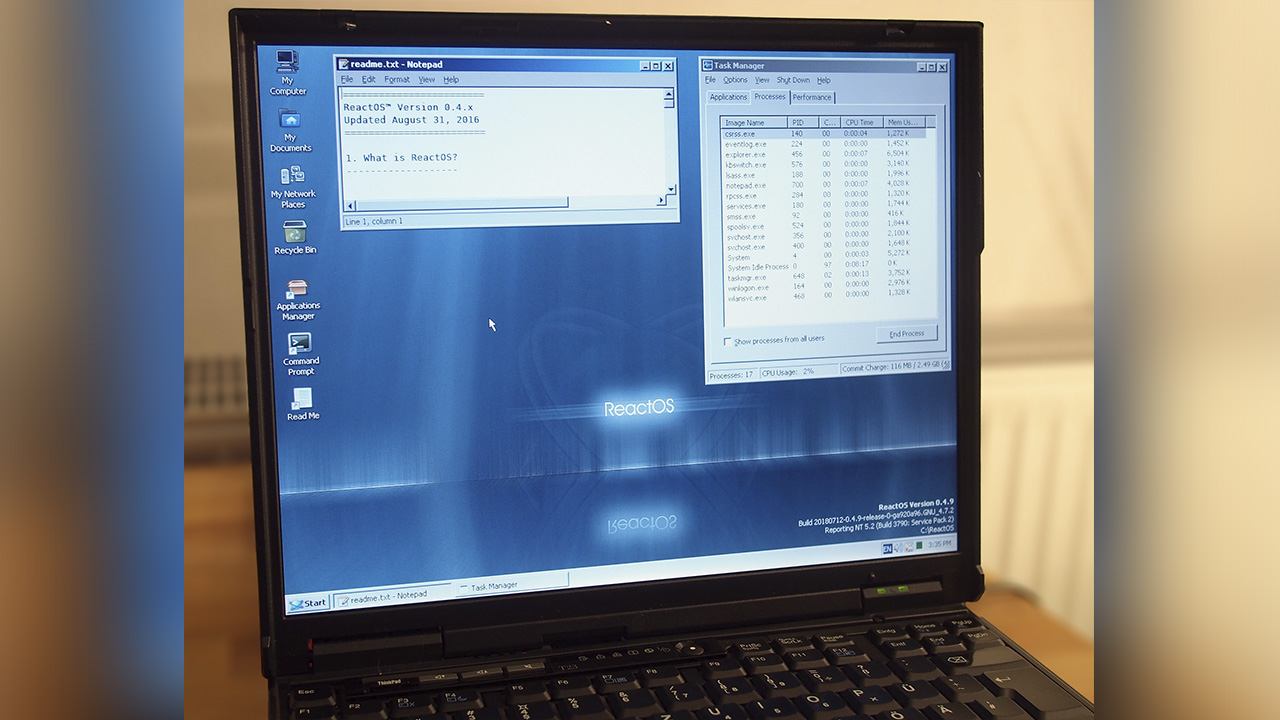
Task: Click the volume speaker tray icon
Action: [898, 548]
